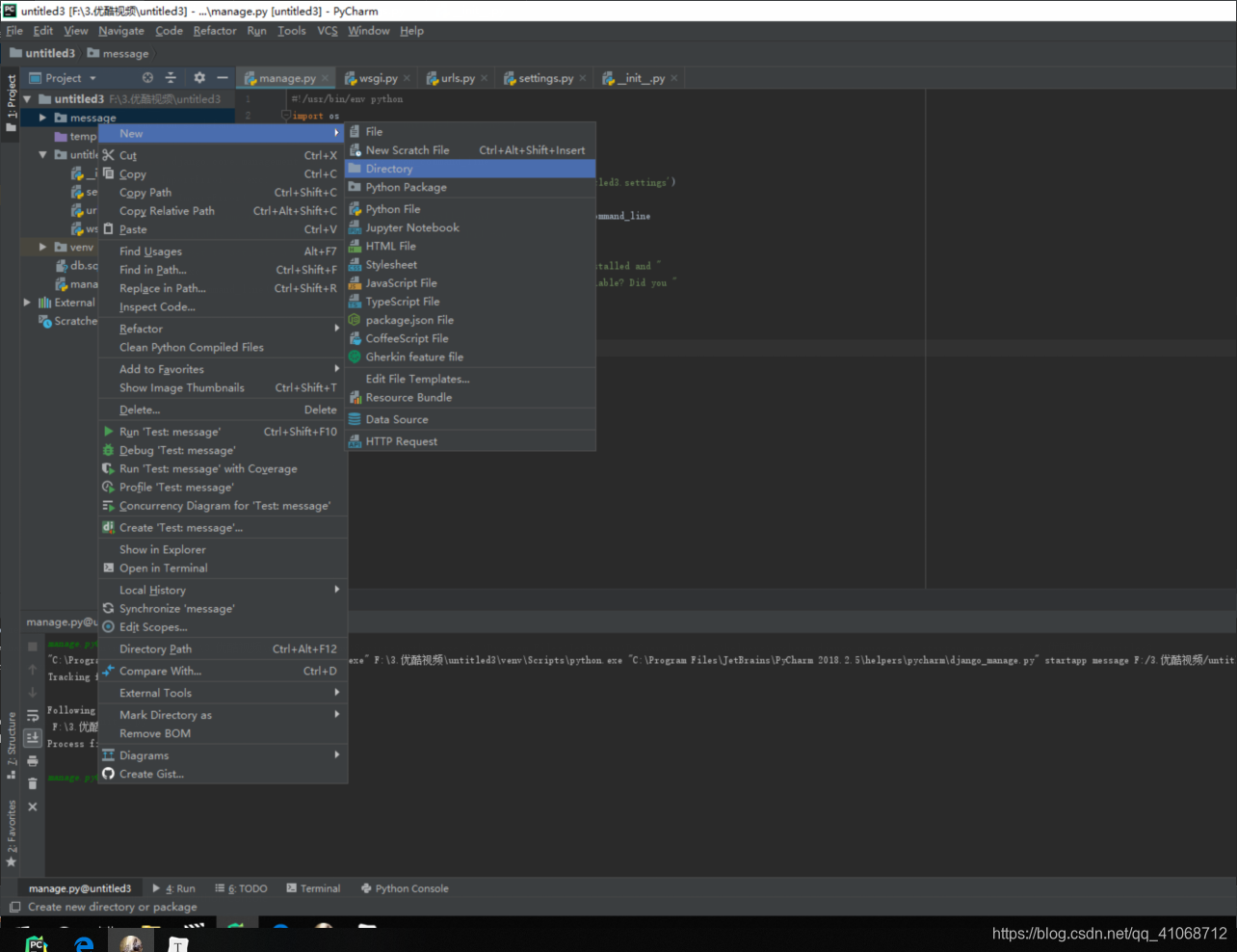
Task: Click the Compare With arrows icon
Action: 109,671
